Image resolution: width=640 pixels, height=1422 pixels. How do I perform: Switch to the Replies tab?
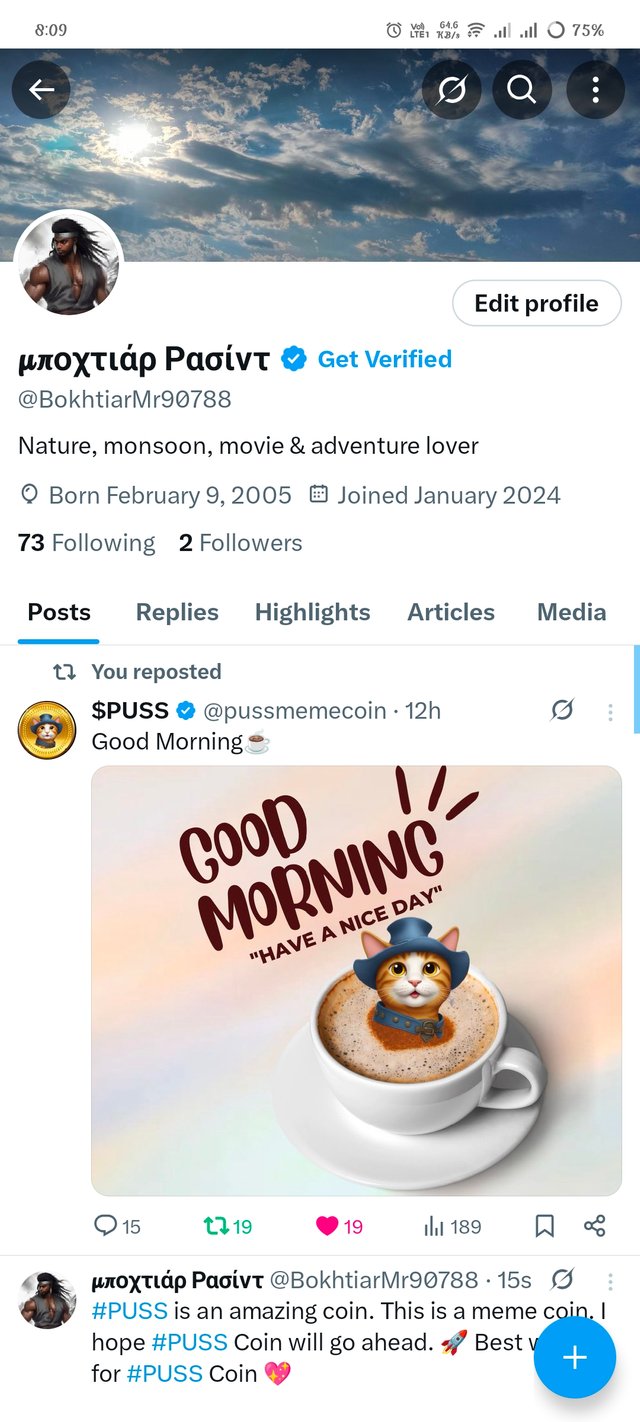pyautogui.click(x=176, y=612)
